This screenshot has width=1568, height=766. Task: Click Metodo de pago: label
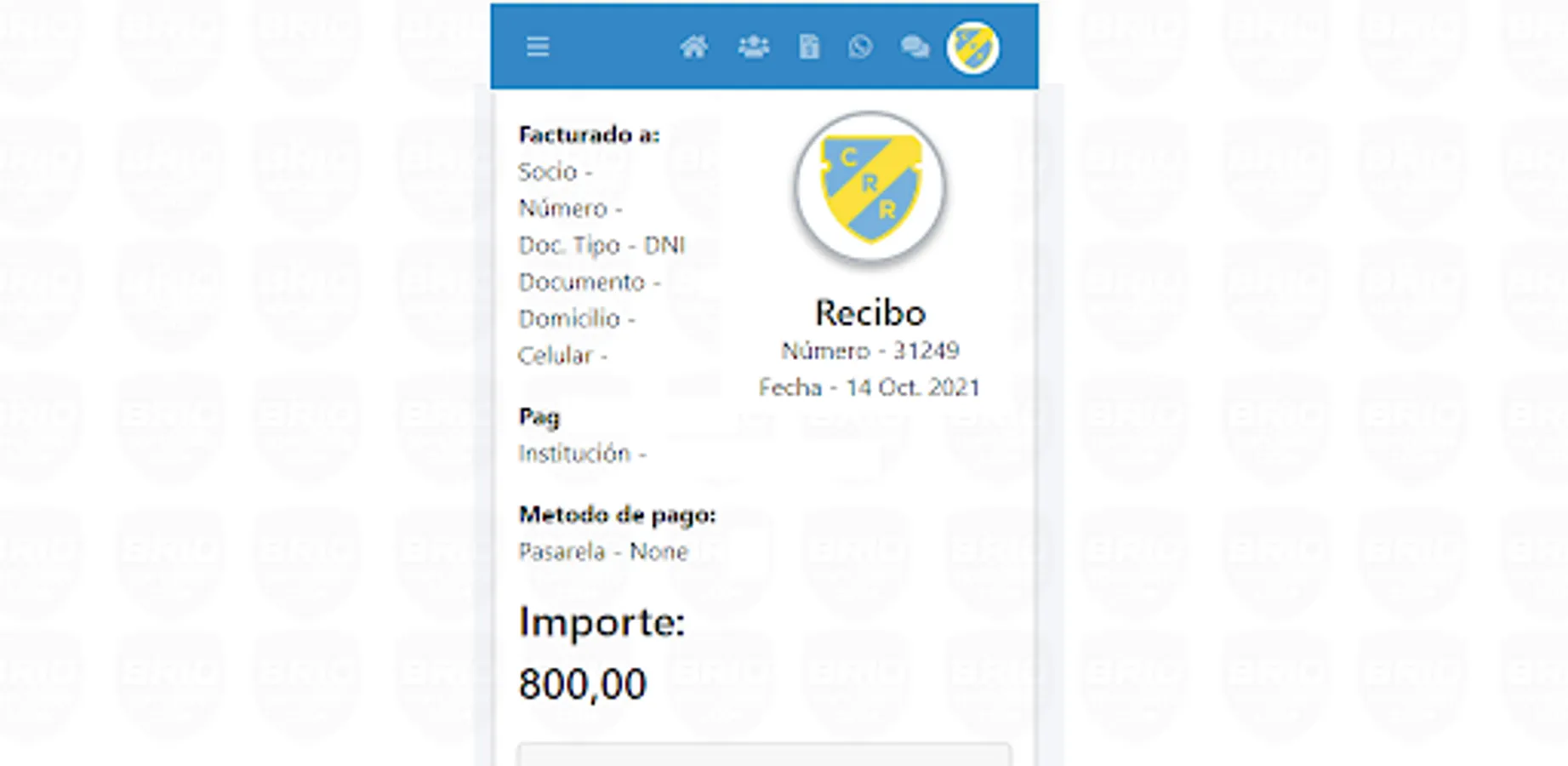coord(618,515)
